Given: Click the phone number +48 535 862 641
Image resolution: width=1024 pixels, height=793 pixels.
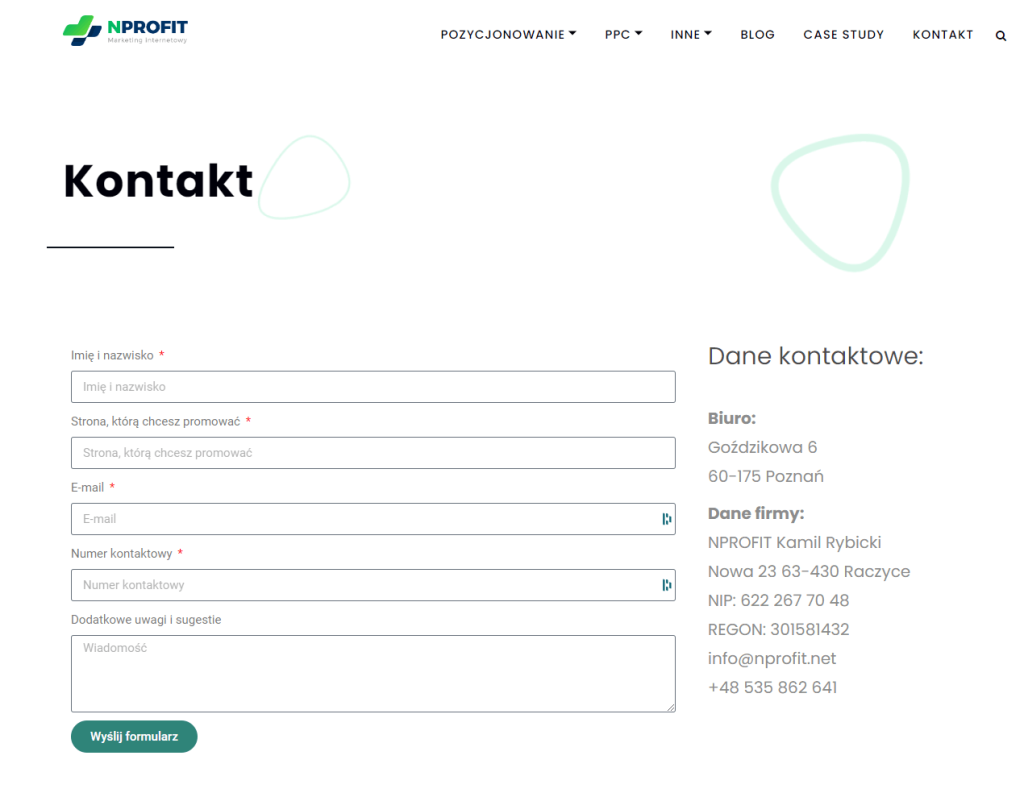Looking at the screenshot, I should [x=772, y=687].
